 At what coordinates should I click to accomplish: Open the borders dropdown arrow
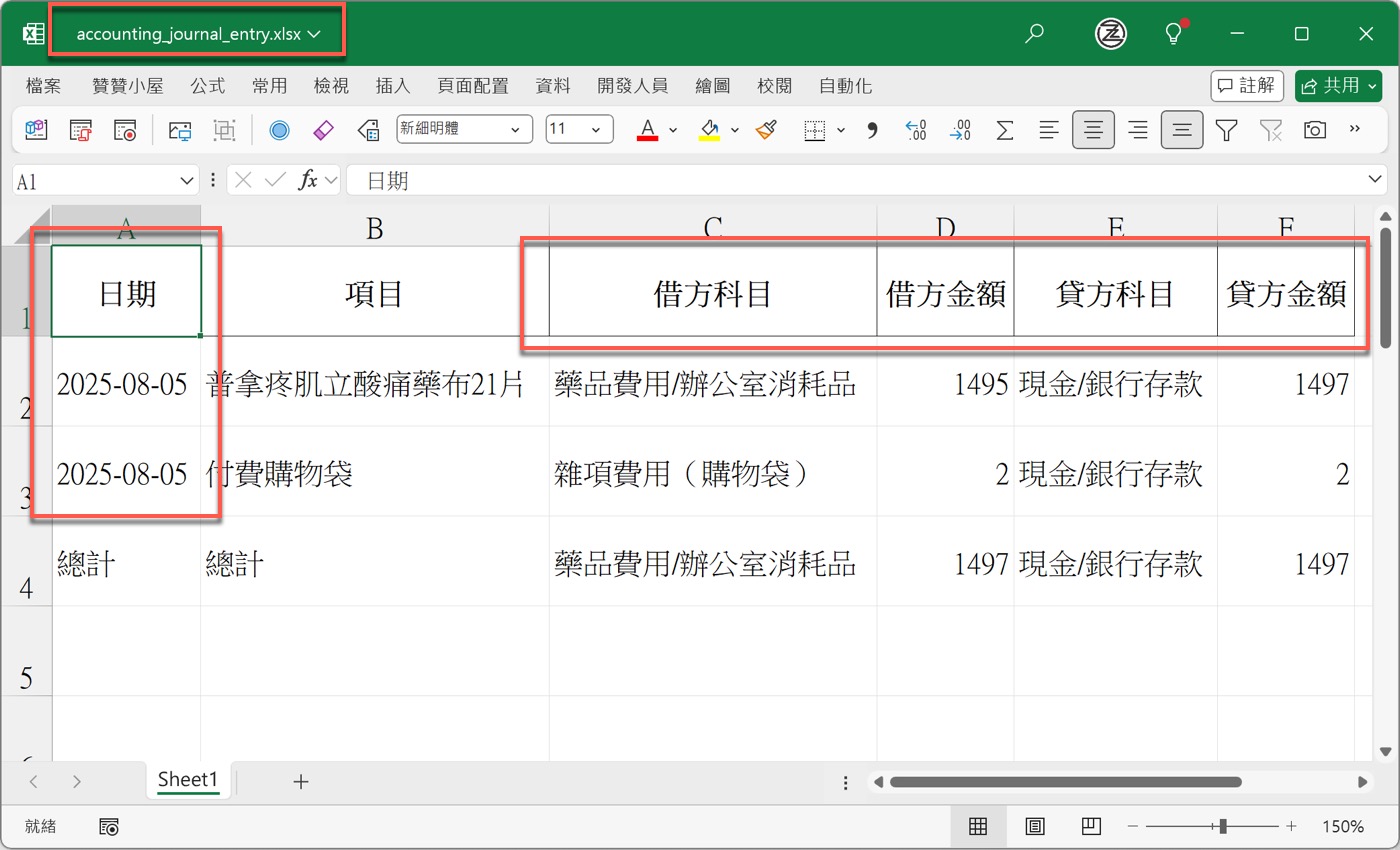[841, 129]
